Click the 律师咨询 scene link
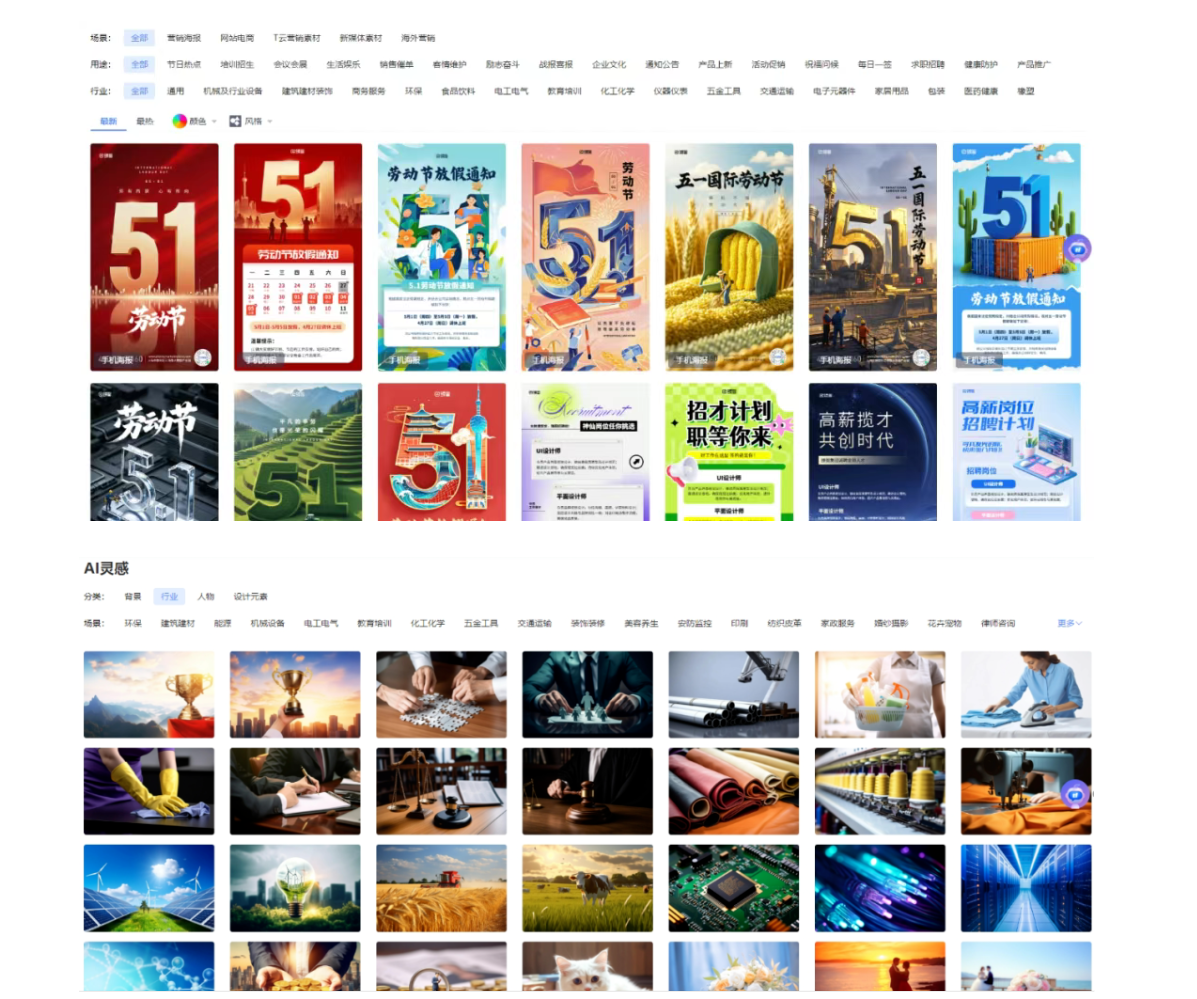This screenshot has height=999, width=1197. click(x=997, y=623)
